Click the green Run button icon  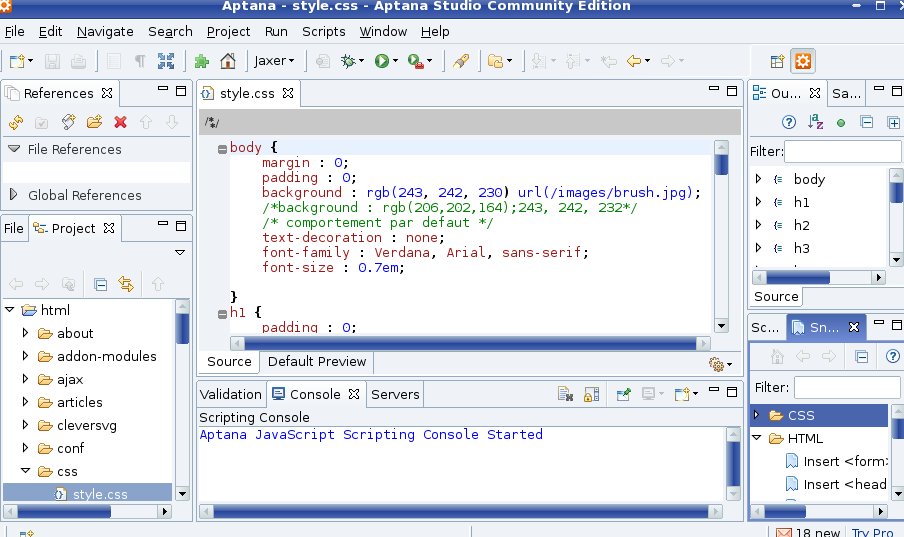tap(382, 61)
